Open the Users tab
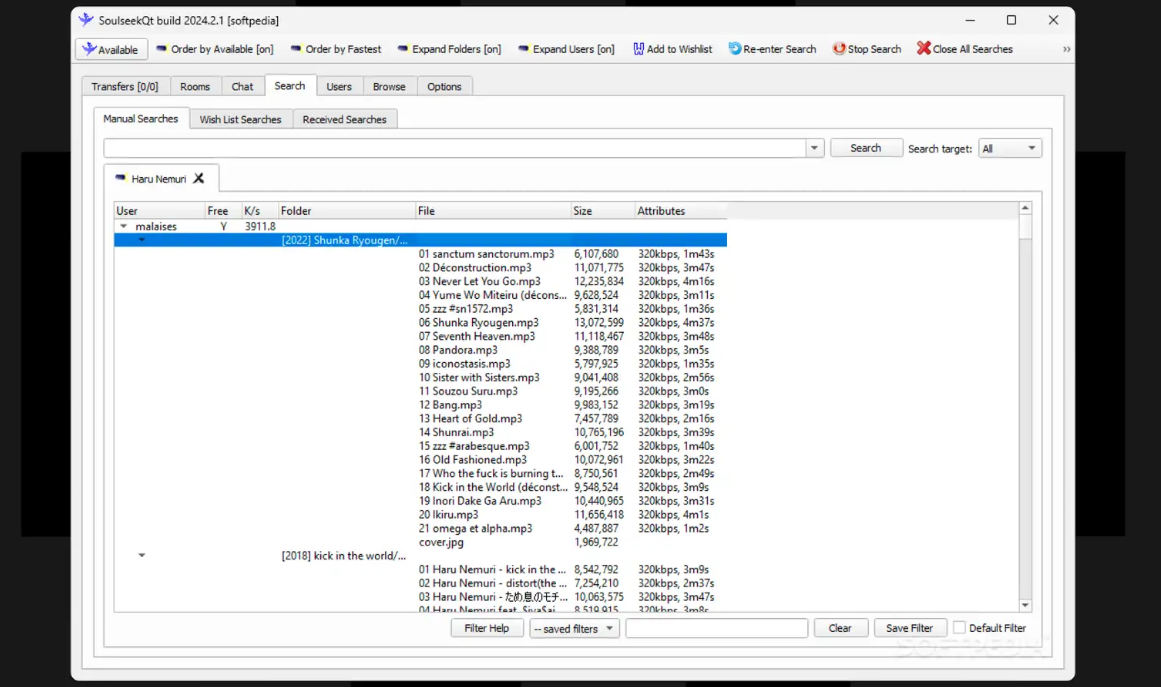1161x687 pixels. [x=339, y=87]
